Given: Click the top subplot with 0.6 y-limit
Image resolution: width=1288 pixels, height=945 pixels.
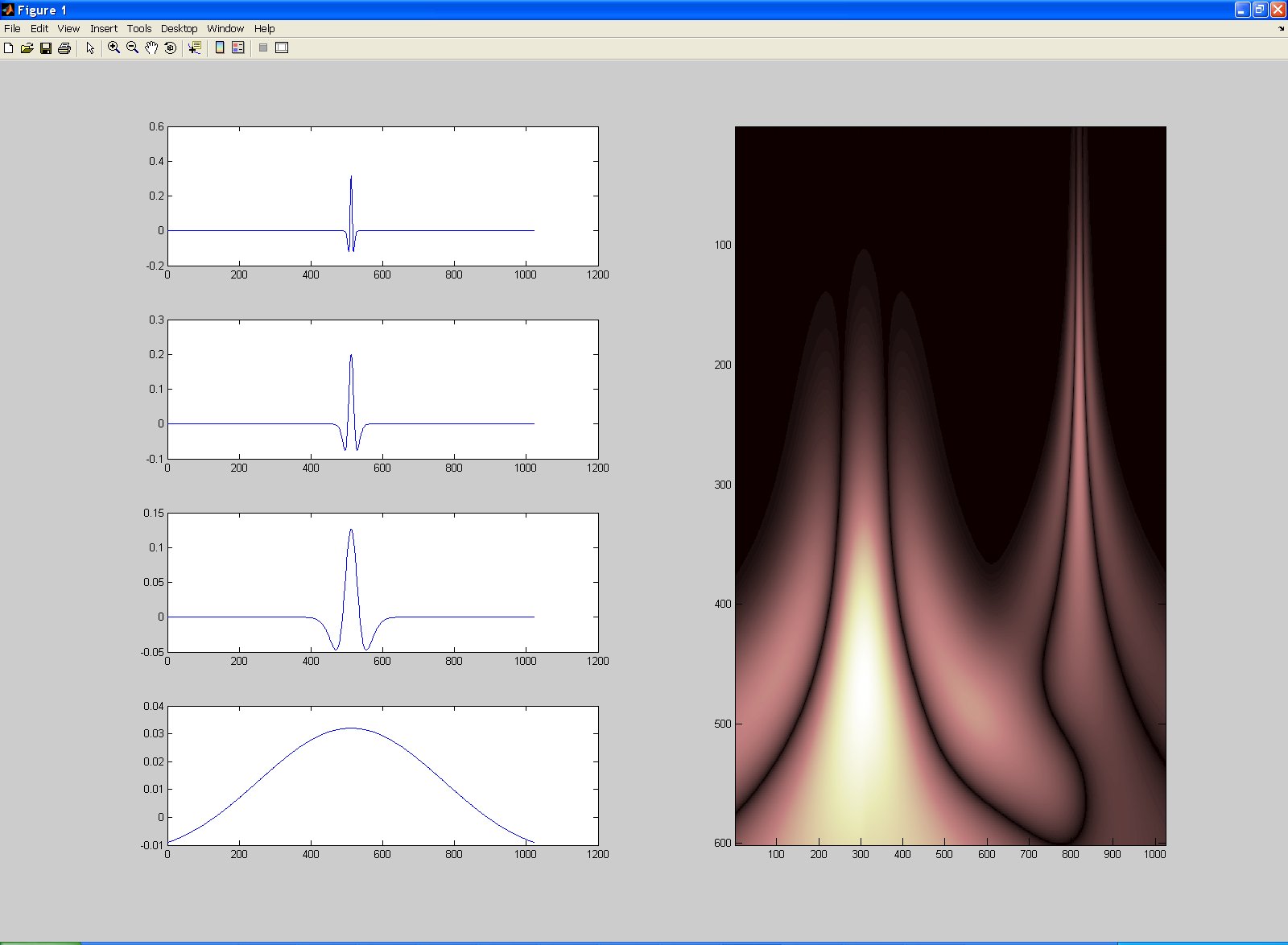Looking at the screenshot, I should point(382,196).
